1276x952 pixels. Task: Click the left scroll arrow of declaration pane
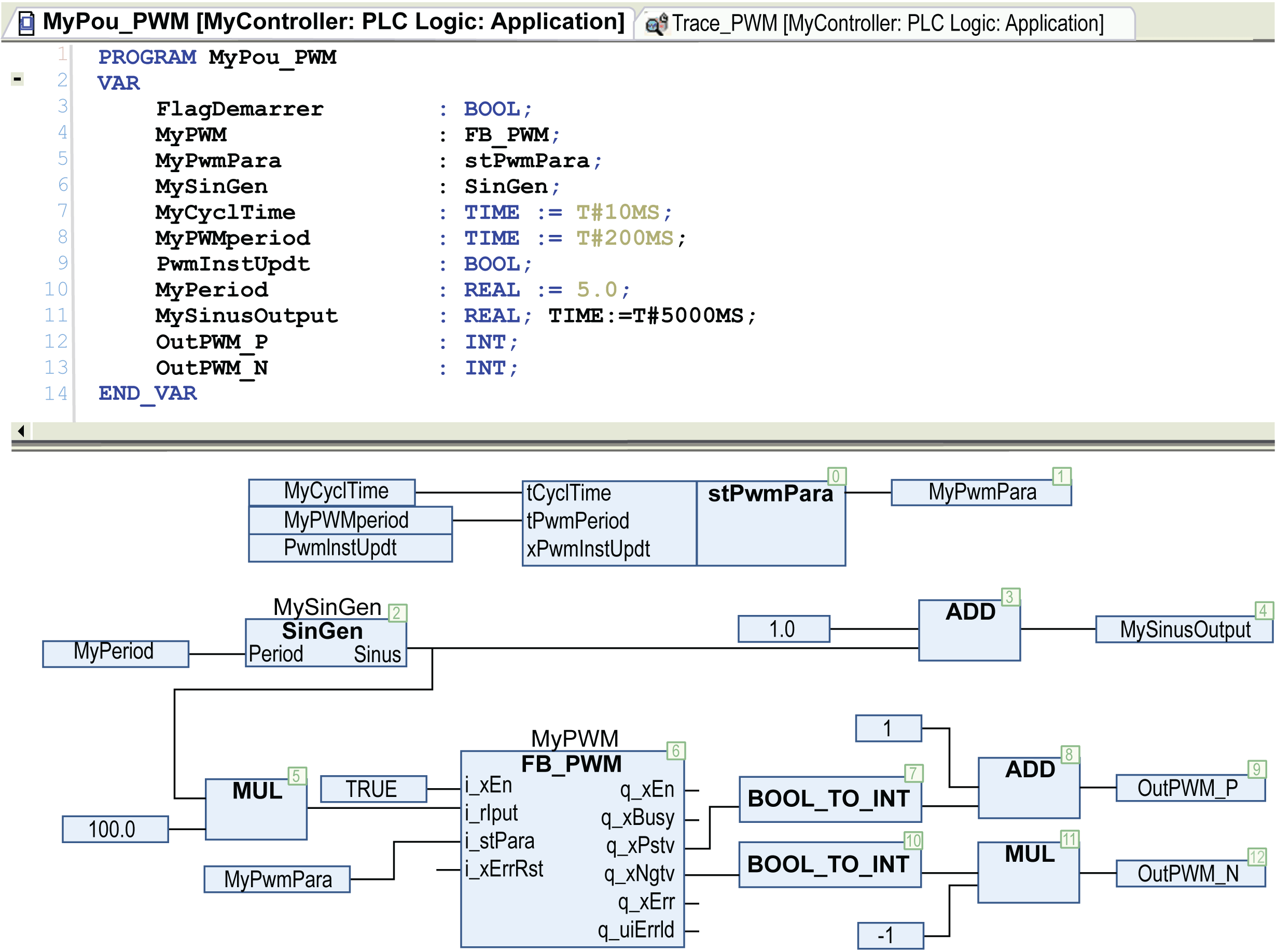click(x=21, y=430)
